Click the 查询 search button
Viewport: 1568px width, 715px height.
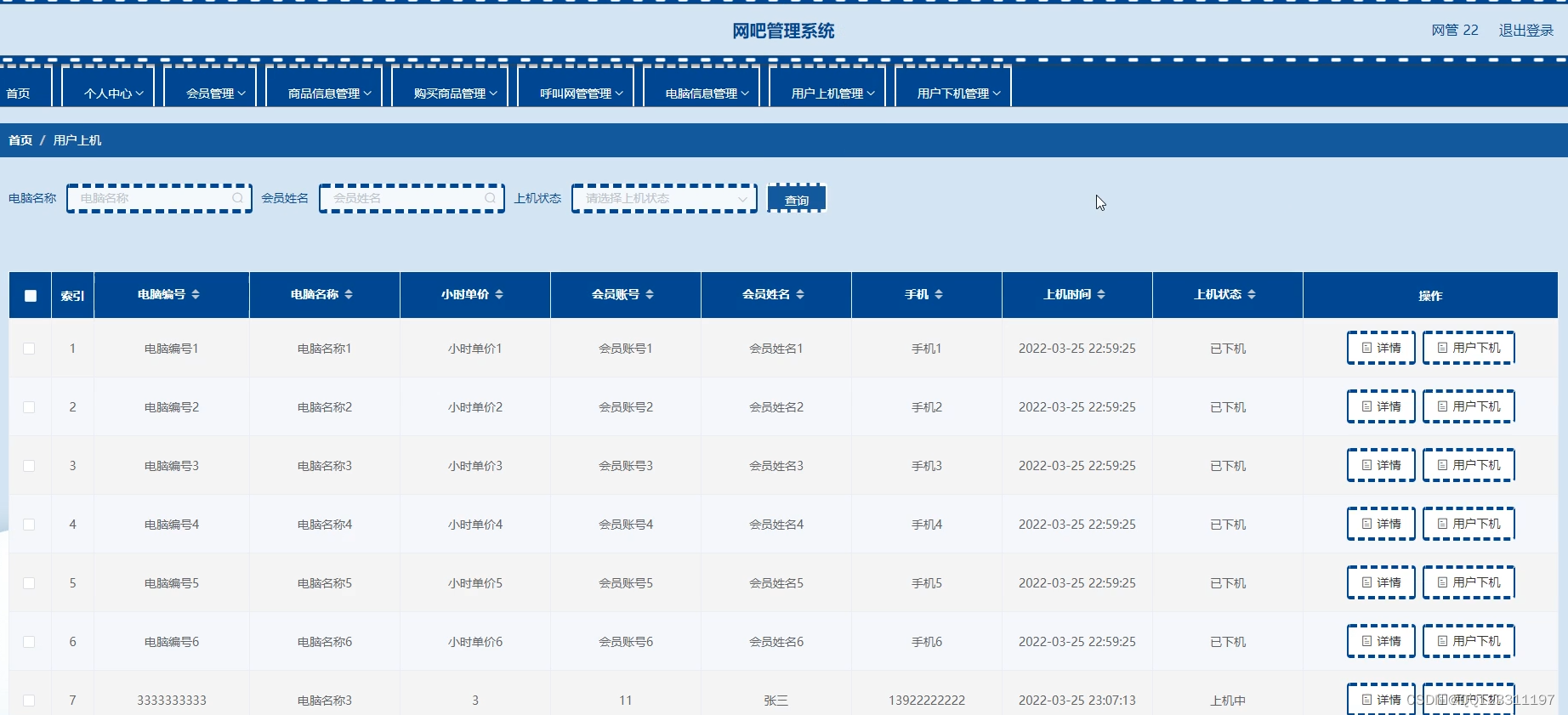click(797, 199)
